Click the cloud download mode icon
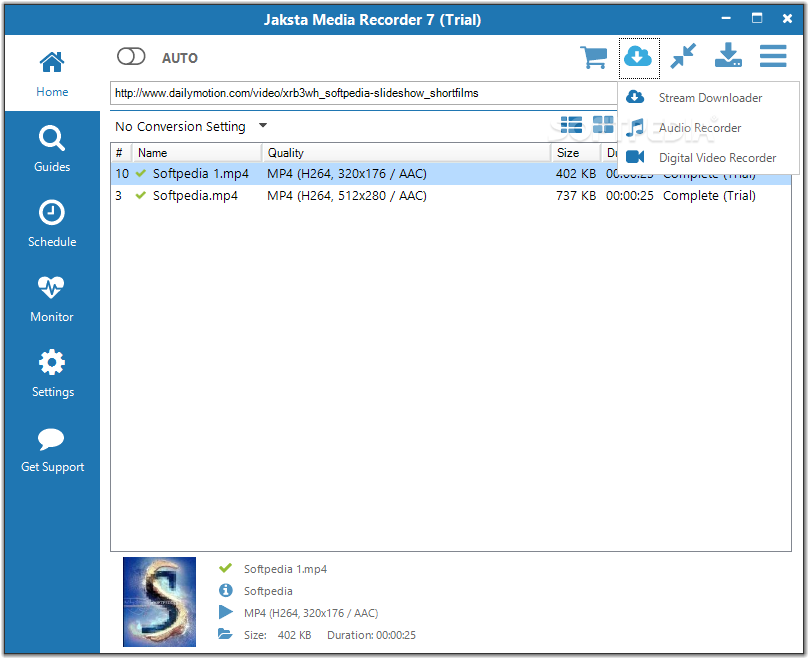The height and width of the screenshot is (658, 808). point(638,57)
